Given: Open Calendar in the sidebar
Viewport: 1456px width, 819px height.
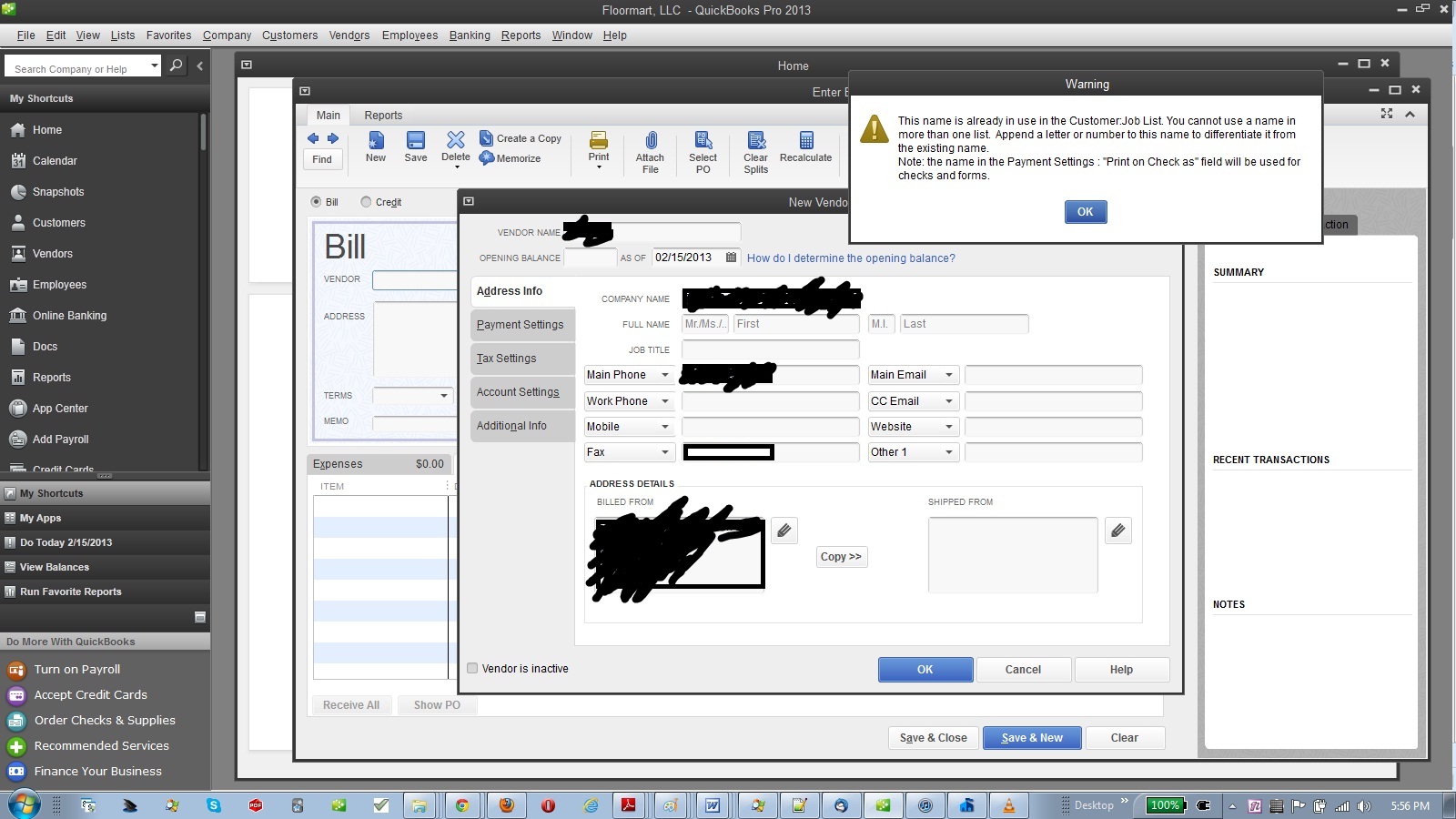Looking at the screenshot, I should (x=55, y=161).
